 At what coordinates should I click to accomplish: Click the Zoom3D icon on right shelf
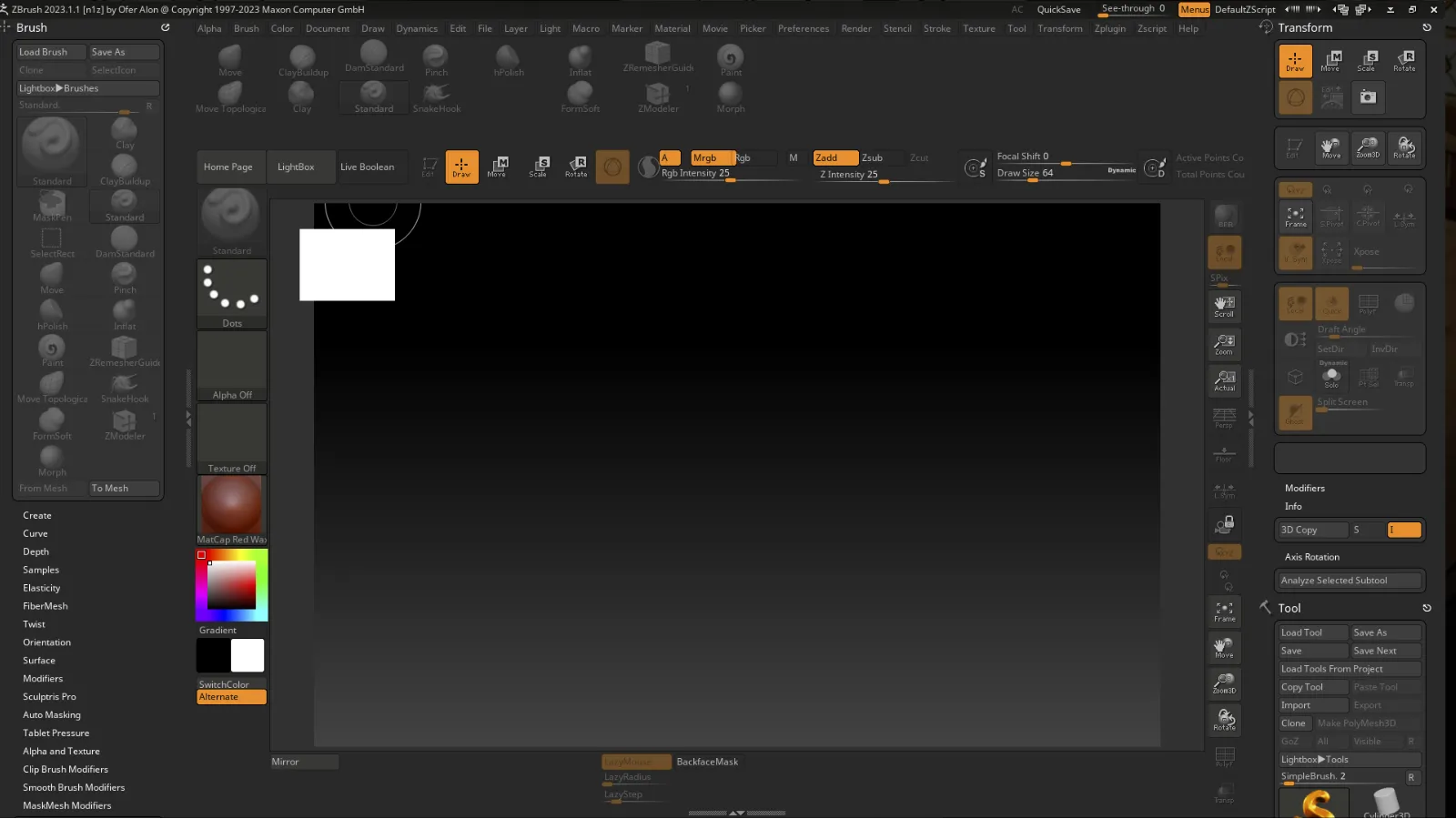coord(1224,682)
